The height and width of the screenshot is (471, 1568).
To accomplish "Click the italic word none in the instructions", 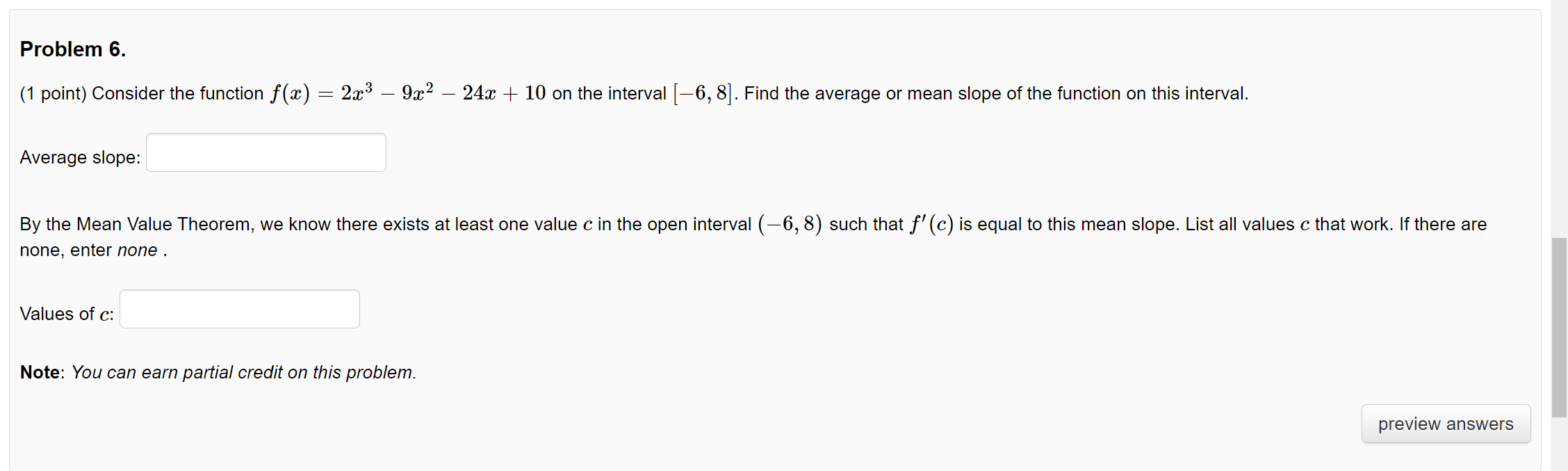I will 138,250.
